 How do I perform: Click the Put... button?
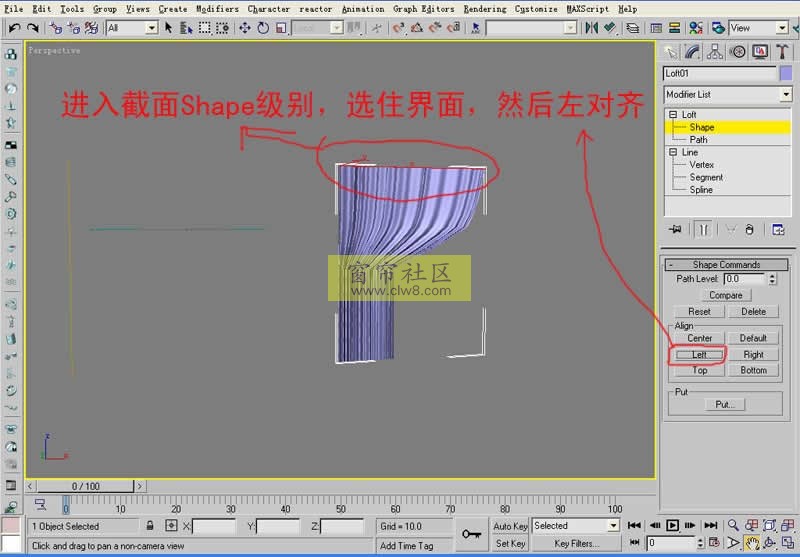point(725,404)
